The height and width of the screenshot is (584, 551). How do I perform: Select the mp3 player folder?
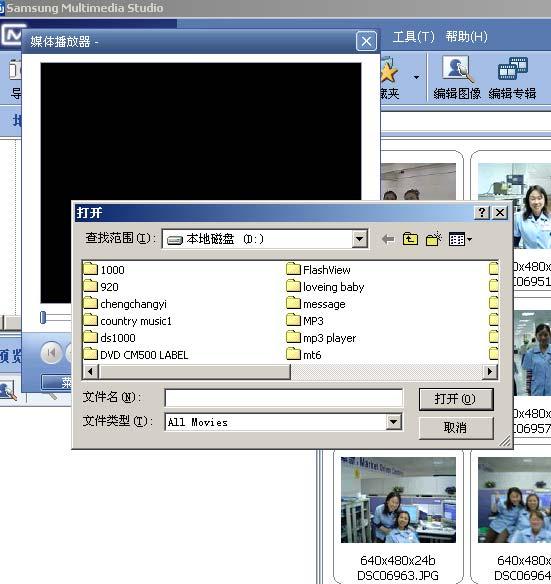[321, 338]
